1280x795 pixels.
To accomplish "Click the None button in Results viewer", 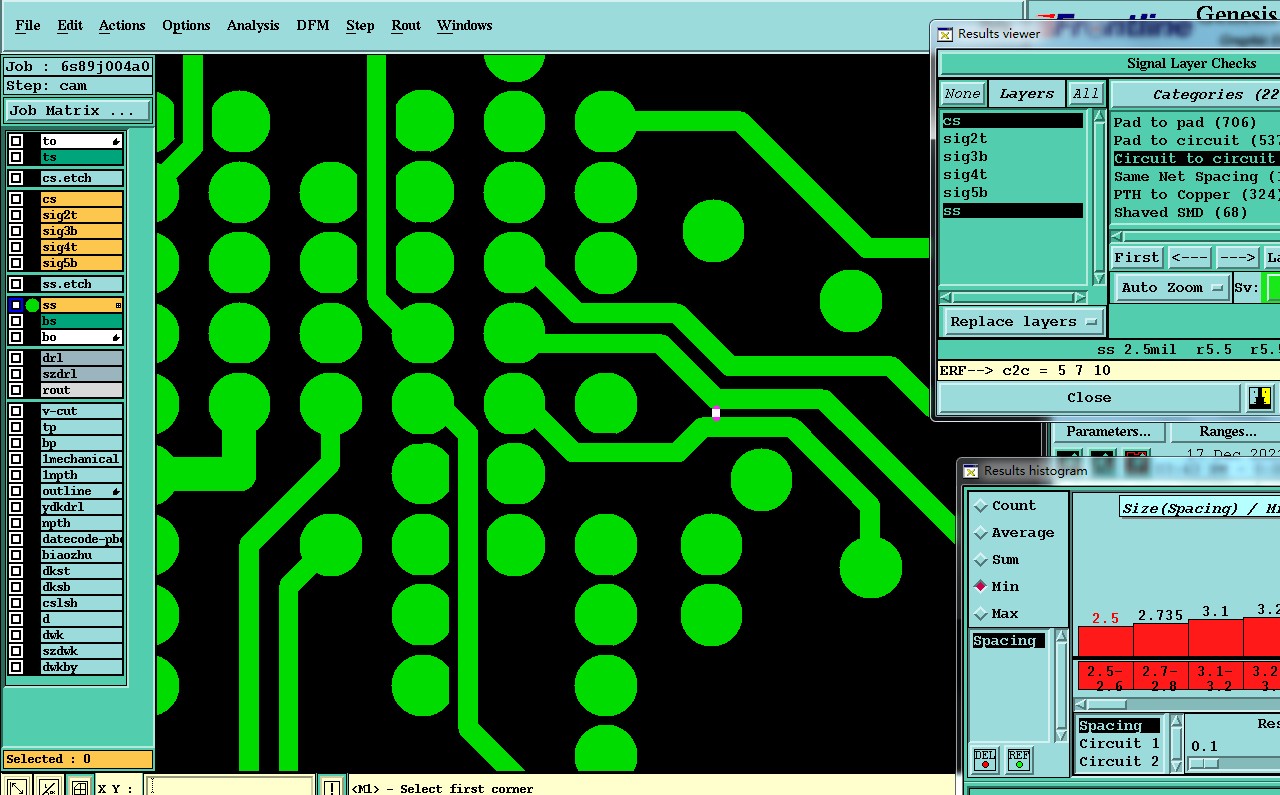I will [962, 94].
